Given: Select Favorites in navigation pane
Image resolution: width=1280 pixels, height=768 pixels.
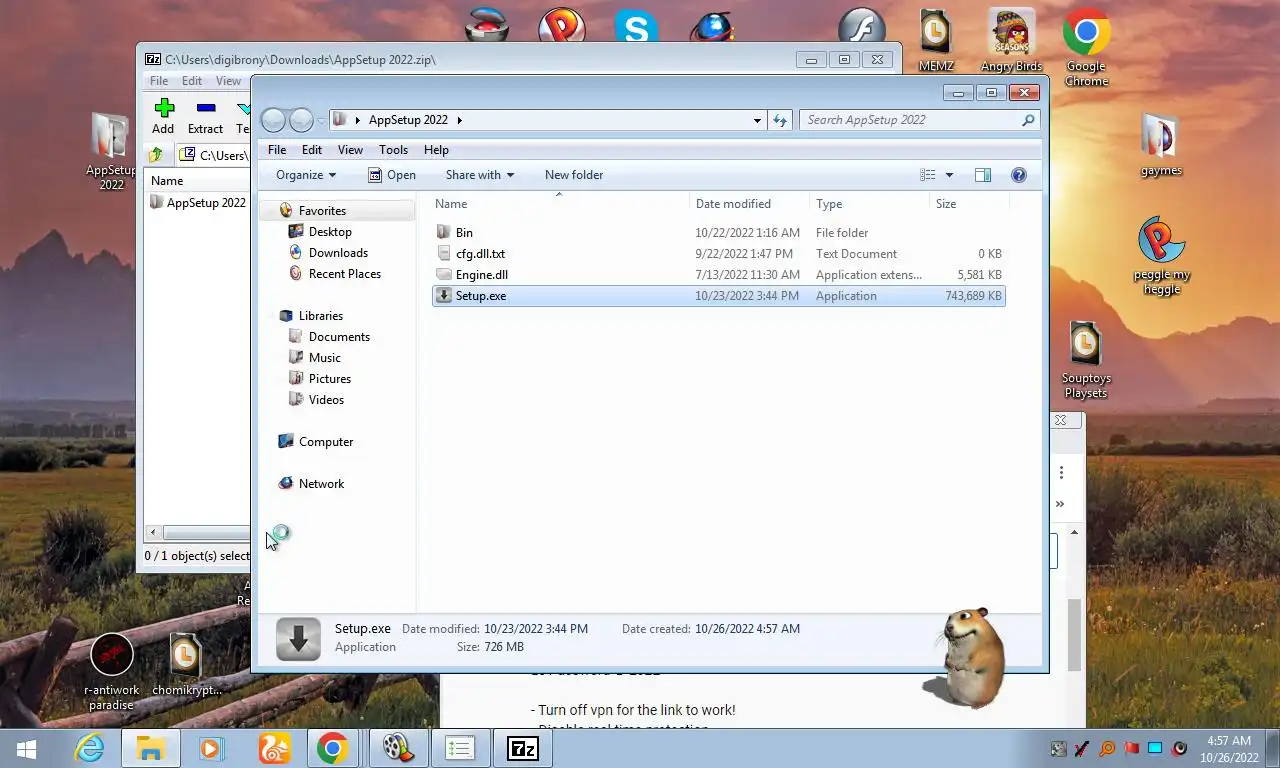Looking at the screenshot, I should [322, 211].
